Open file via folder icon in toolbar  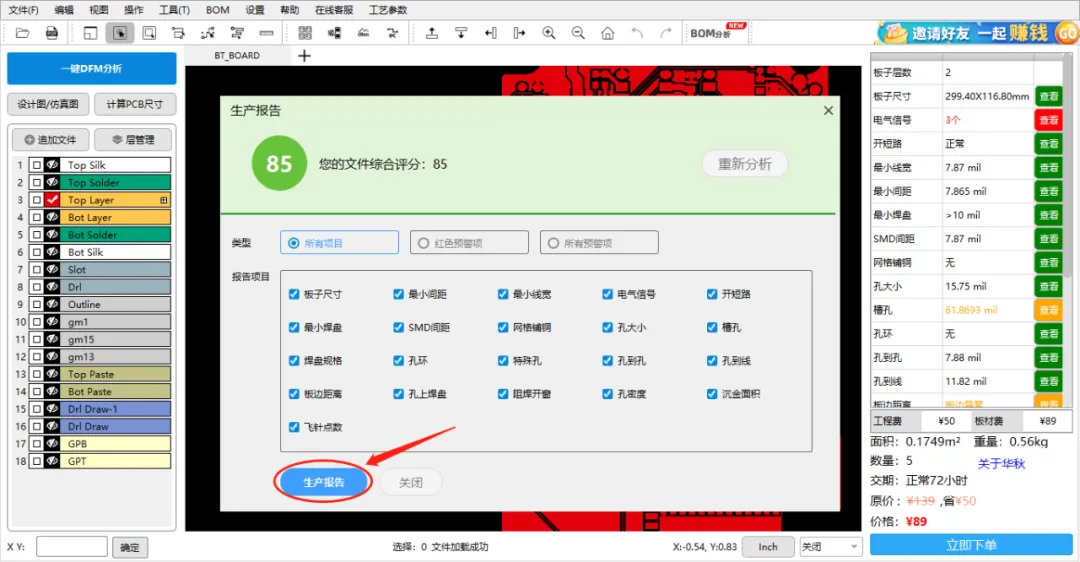click(x=22, y=33)
